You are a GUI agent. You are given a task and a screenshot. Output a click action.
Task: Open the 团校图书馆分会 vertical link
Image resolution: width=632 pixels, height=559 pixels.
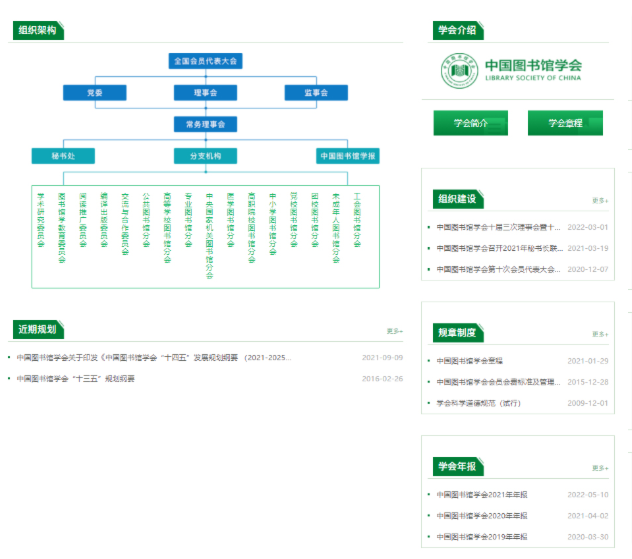pyautogui.click(x=315, y=220)
